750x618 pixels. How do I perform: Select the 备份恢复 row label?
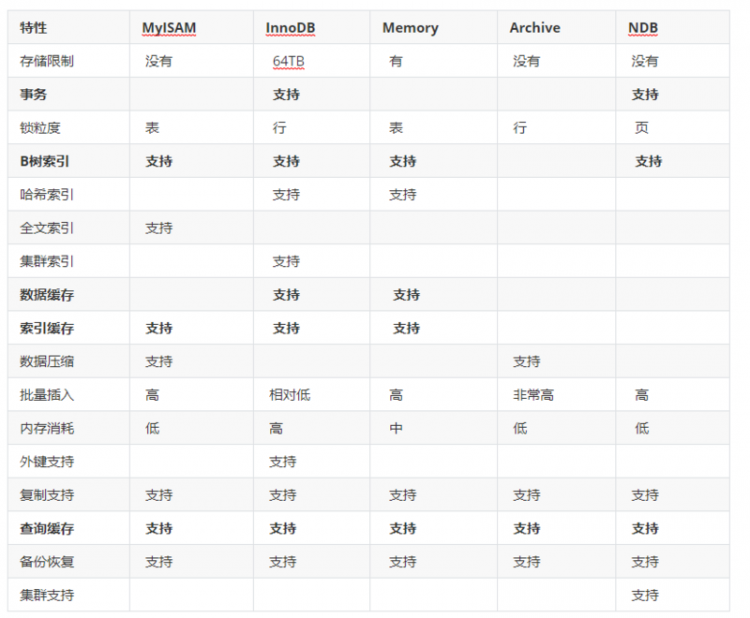tap(46, 562)
